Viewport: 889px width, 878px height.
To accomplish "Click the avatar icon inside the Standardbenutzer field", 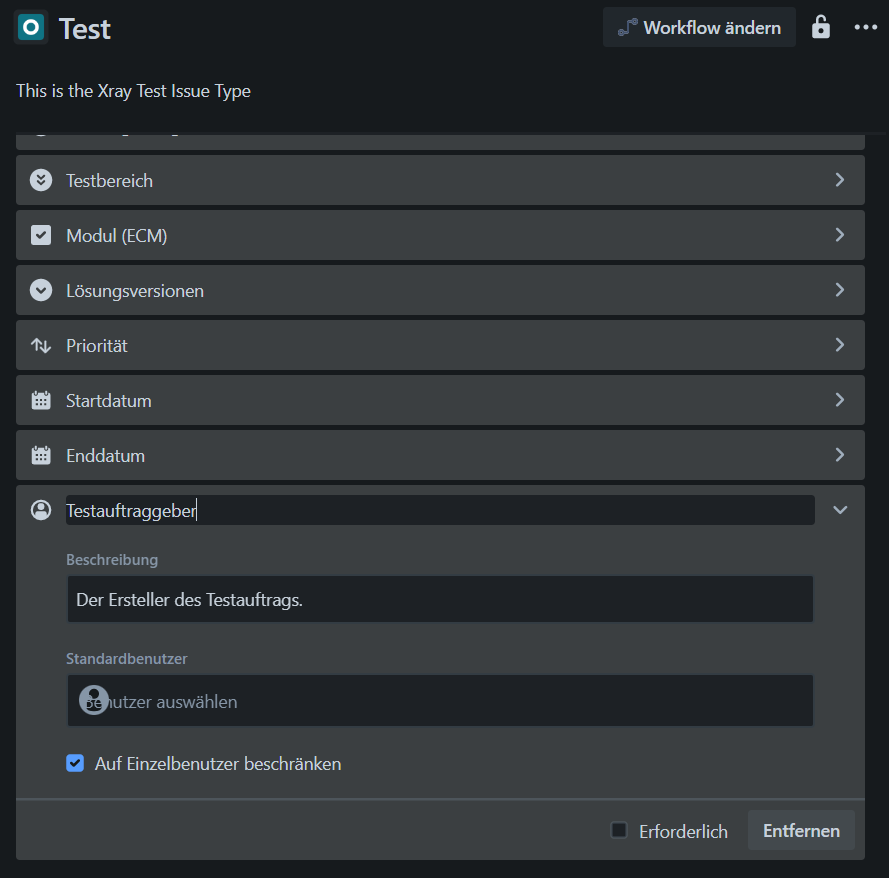I will pyautogui.click(x=94, y=700).
